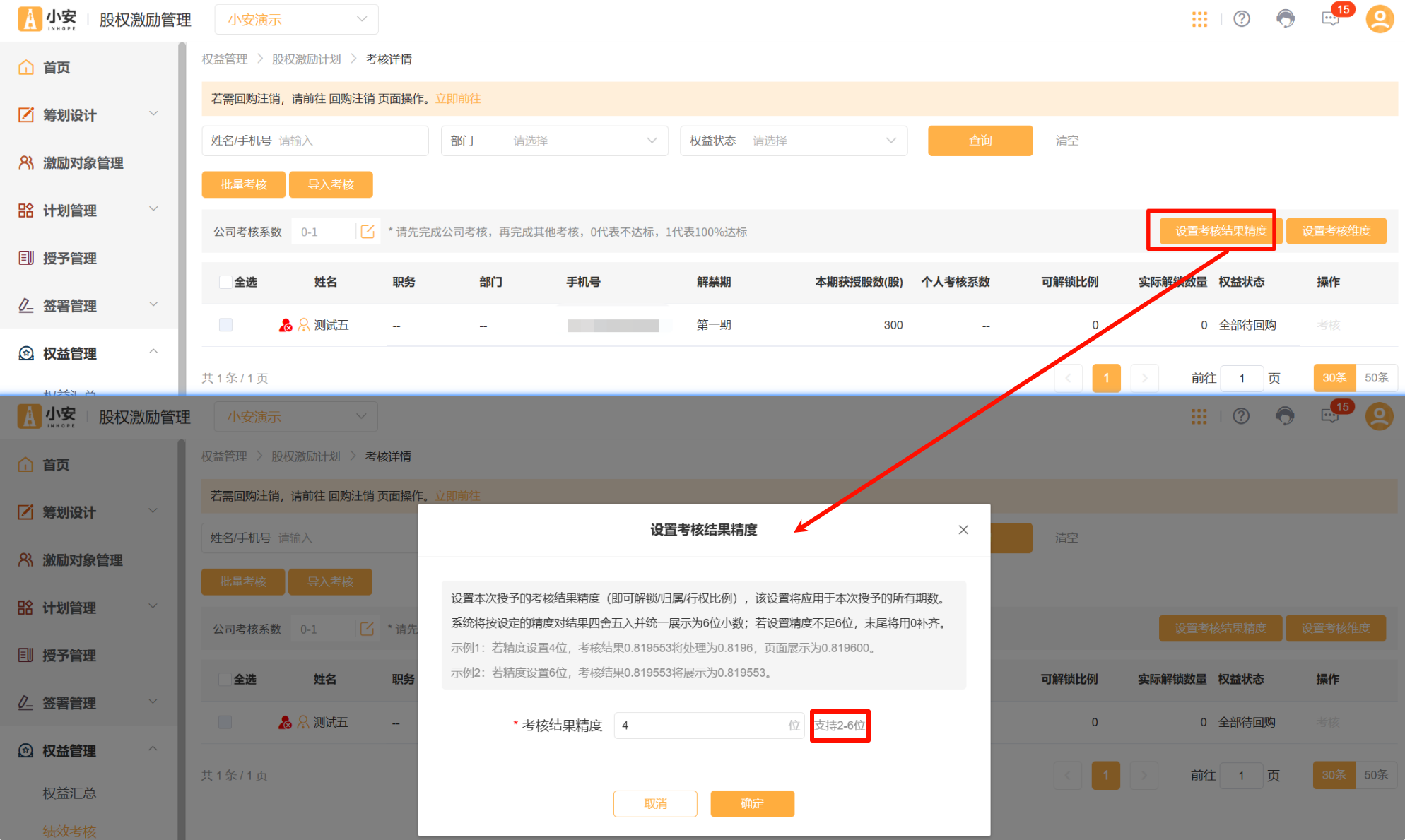
Task: Click the 考核结果精度 input field
Action: (x=700, y=726)
